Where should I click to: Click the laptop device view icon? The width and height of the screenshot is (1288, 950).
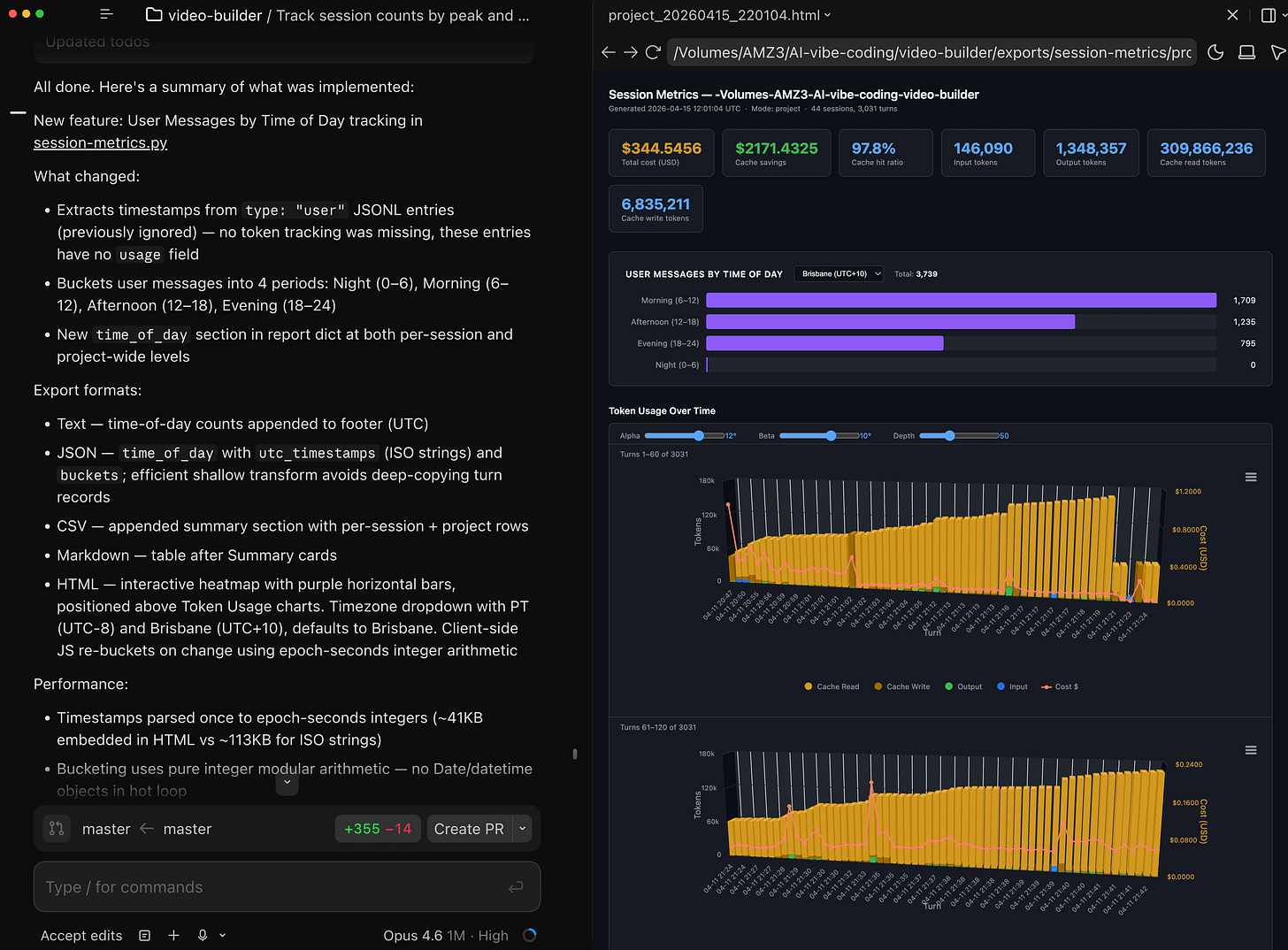(x=1246, y=52)
